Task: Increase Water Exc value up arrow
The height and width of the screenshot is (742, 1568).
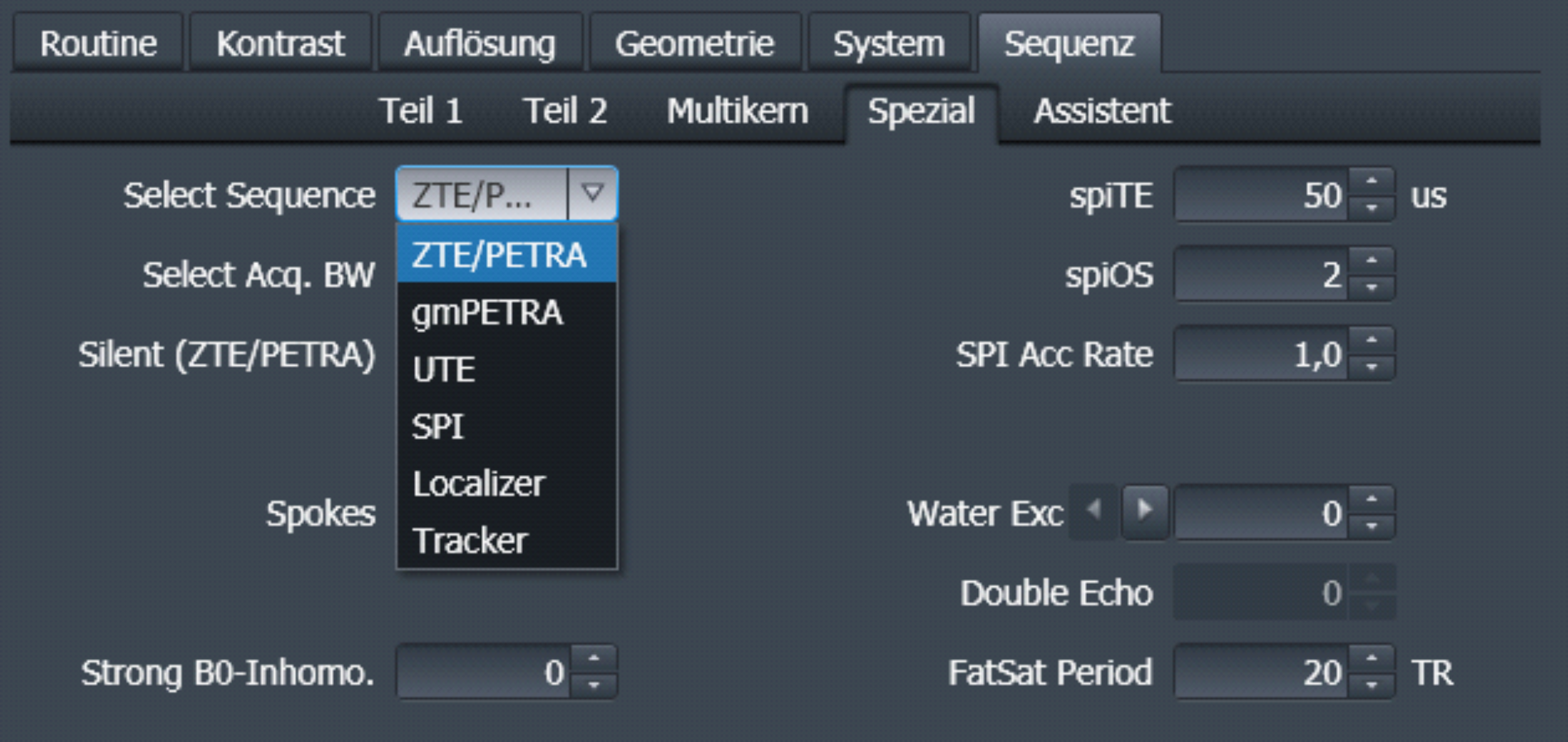Action: [1371, 500]
